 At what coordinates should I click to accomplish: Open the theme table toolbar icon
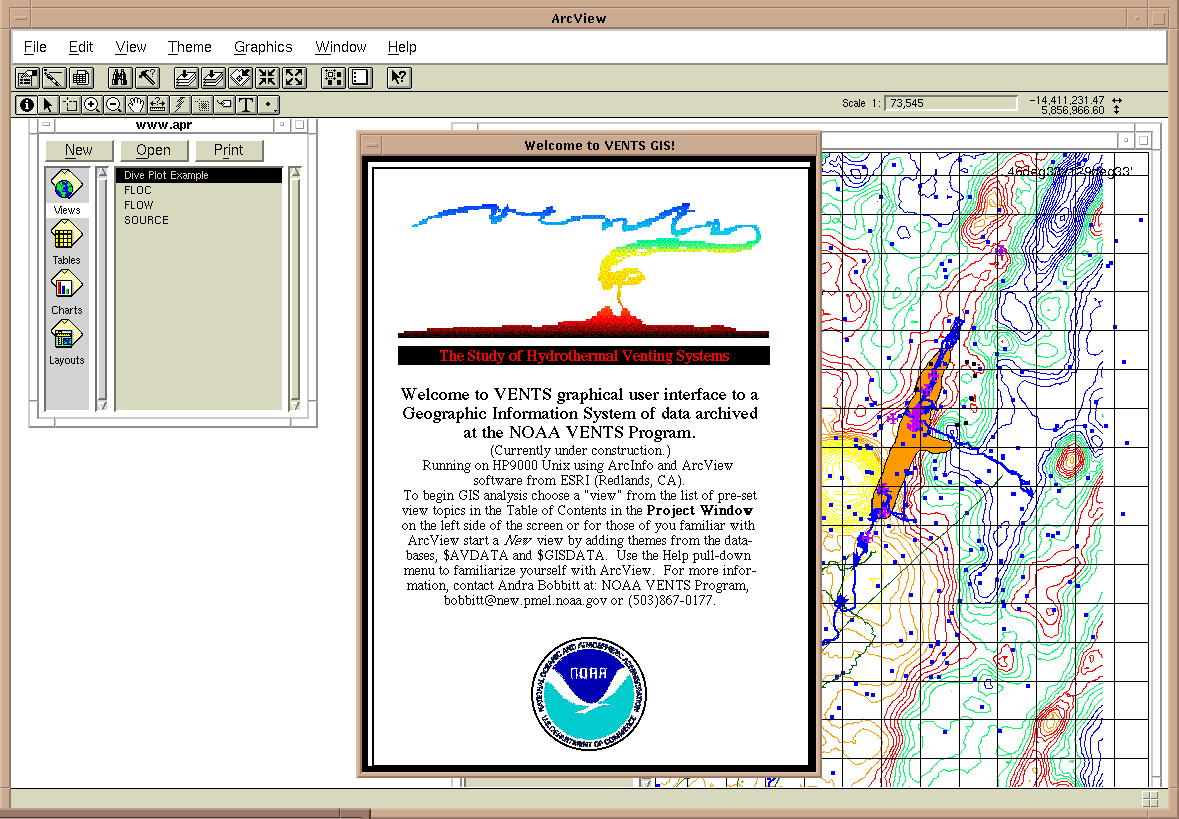tap(80, 77)
